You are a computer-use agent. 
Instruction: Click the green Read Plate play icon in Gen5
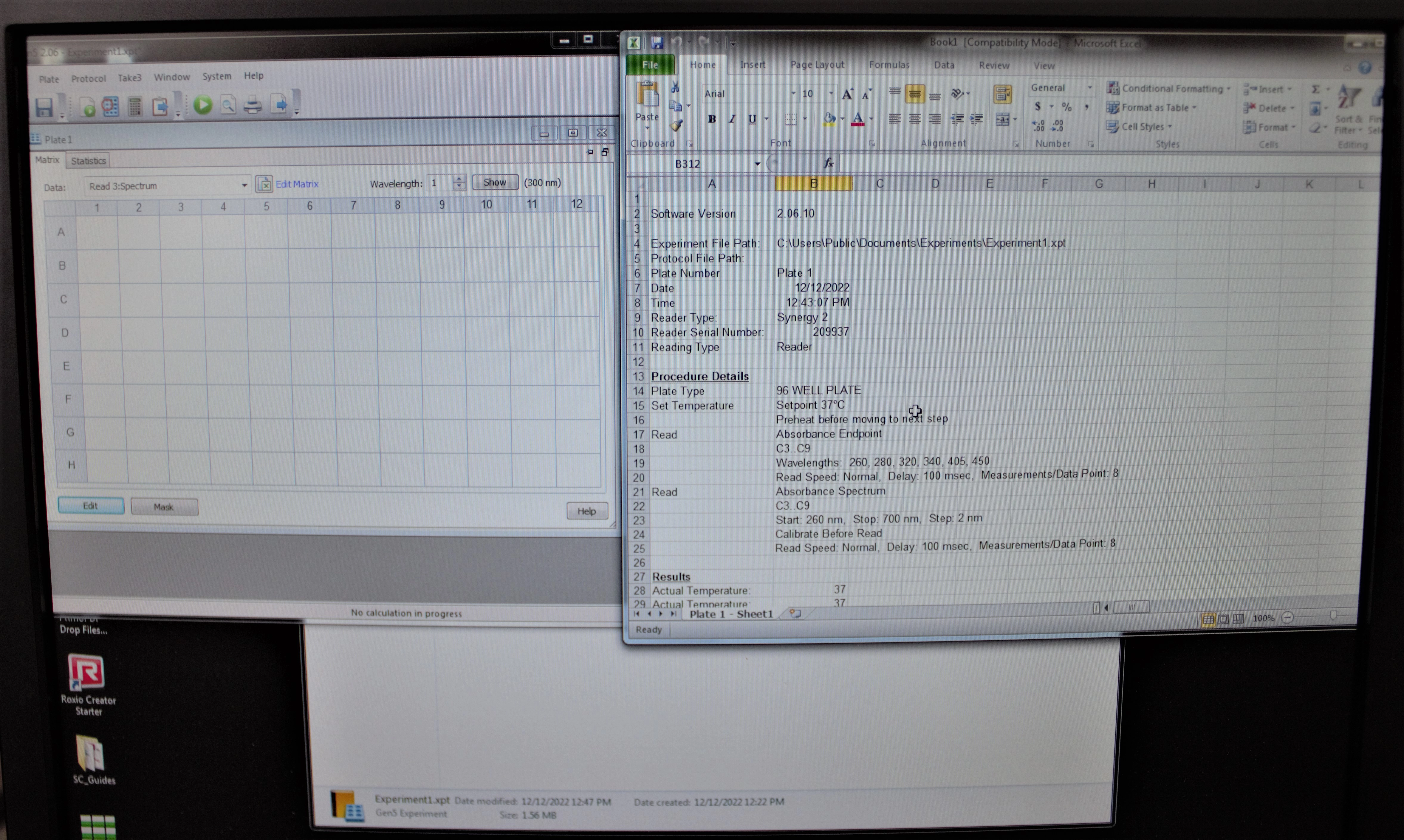pos(203,105)
